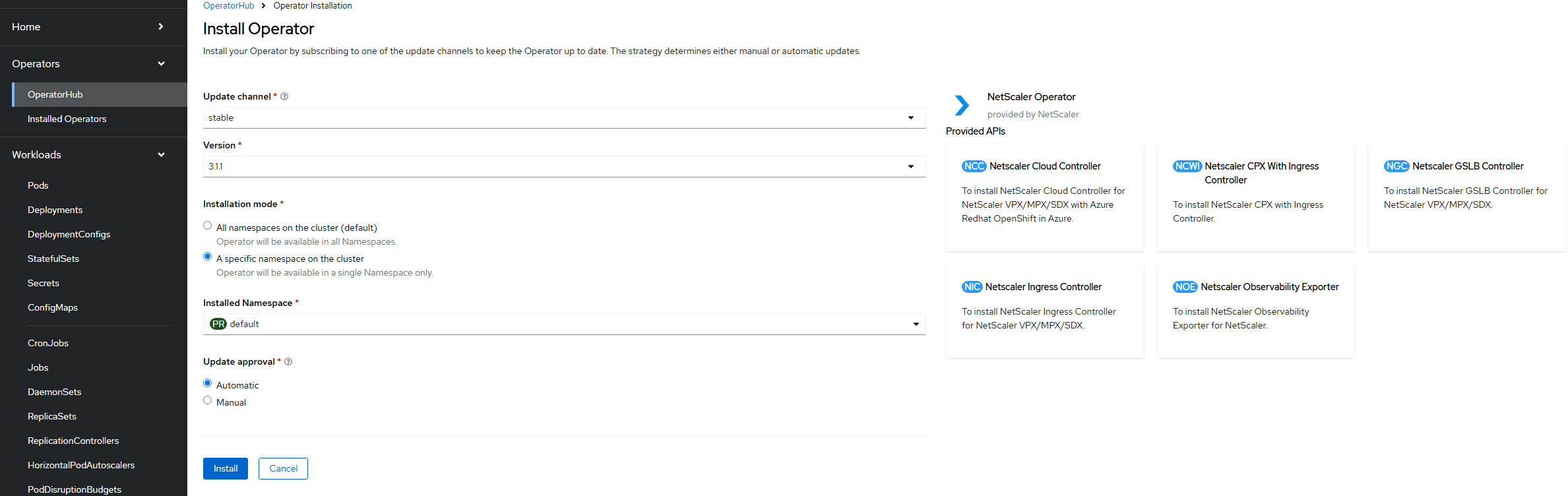Click the Netscaler Observability Exporter card

coord(1256,311)
